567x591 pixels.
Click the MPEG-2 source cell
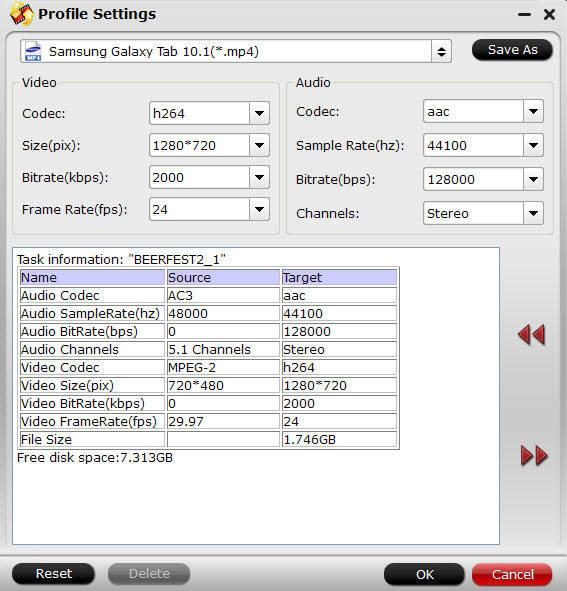pos(223,367)
